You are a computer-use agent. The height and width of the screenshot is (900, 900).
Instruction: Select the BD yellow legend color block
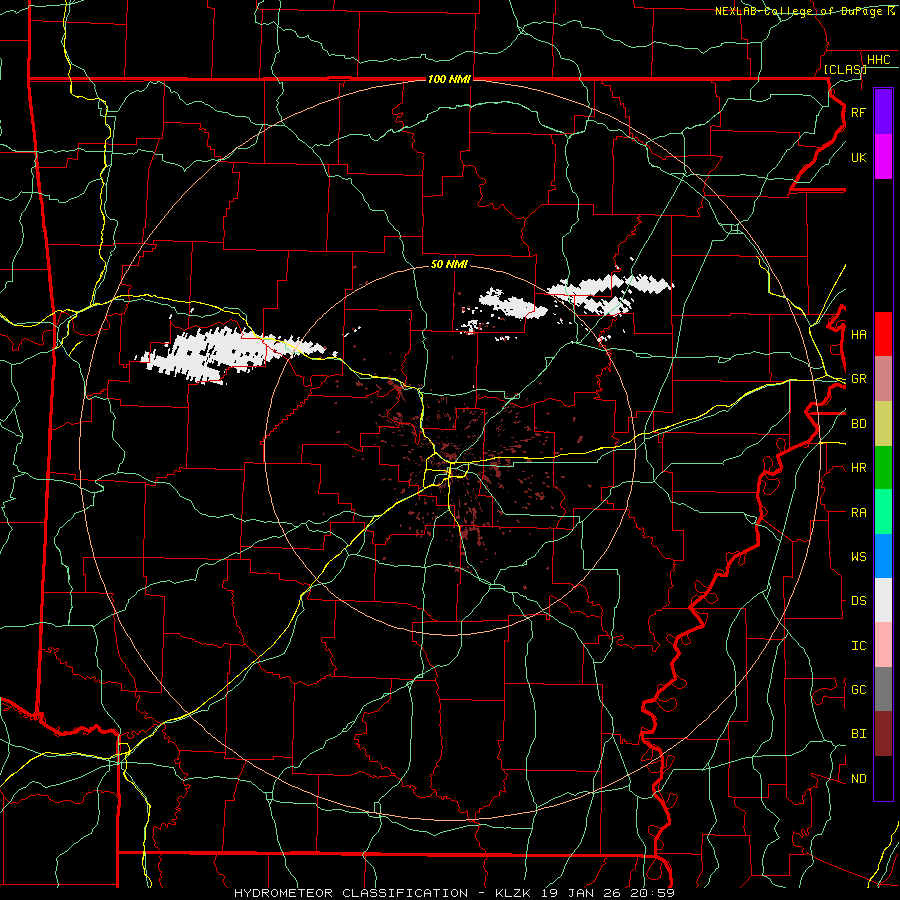pyautogui.click(x=883, y=423)
